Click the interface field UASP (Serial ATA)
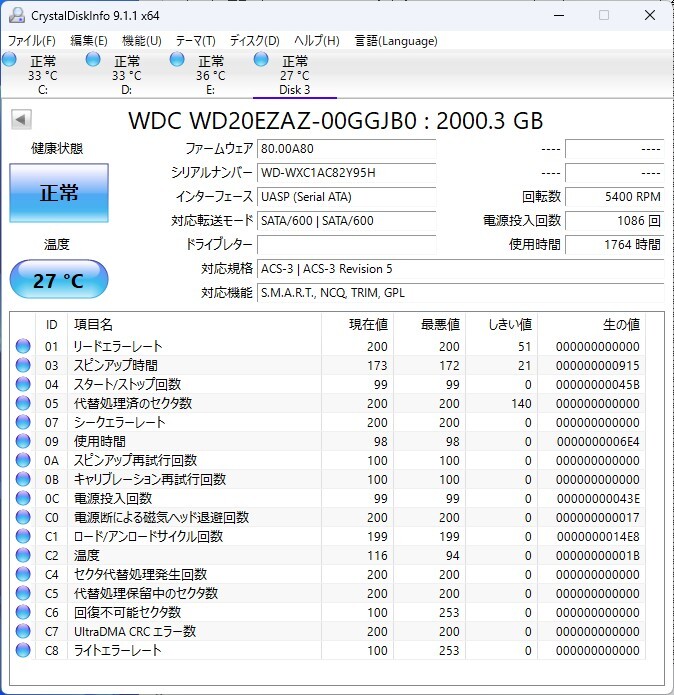The height and width of the screenshot is (695, 674). point(347,196)
